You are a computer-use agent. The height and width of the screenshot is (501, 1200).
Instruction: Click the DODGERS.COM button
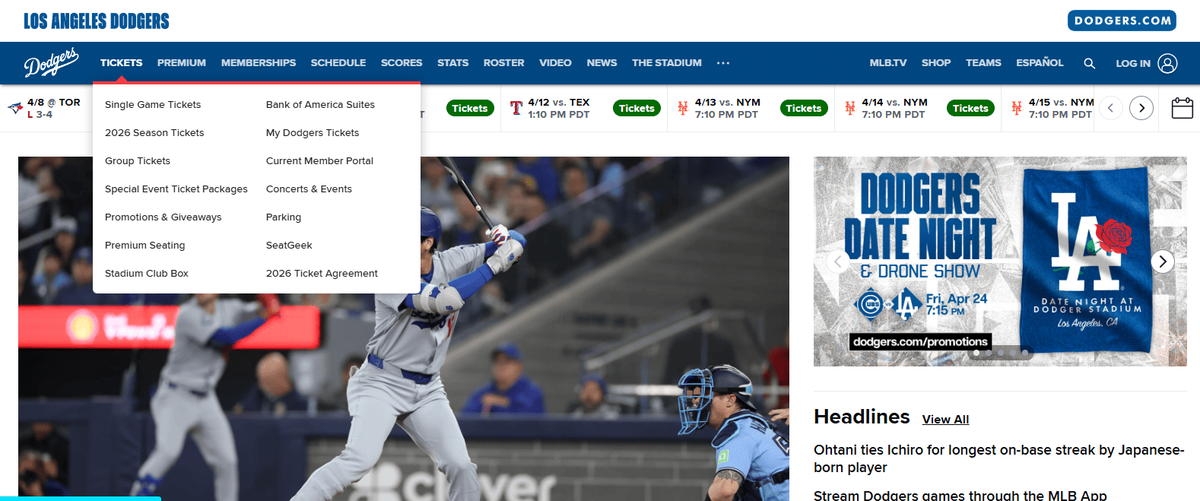1122,20
